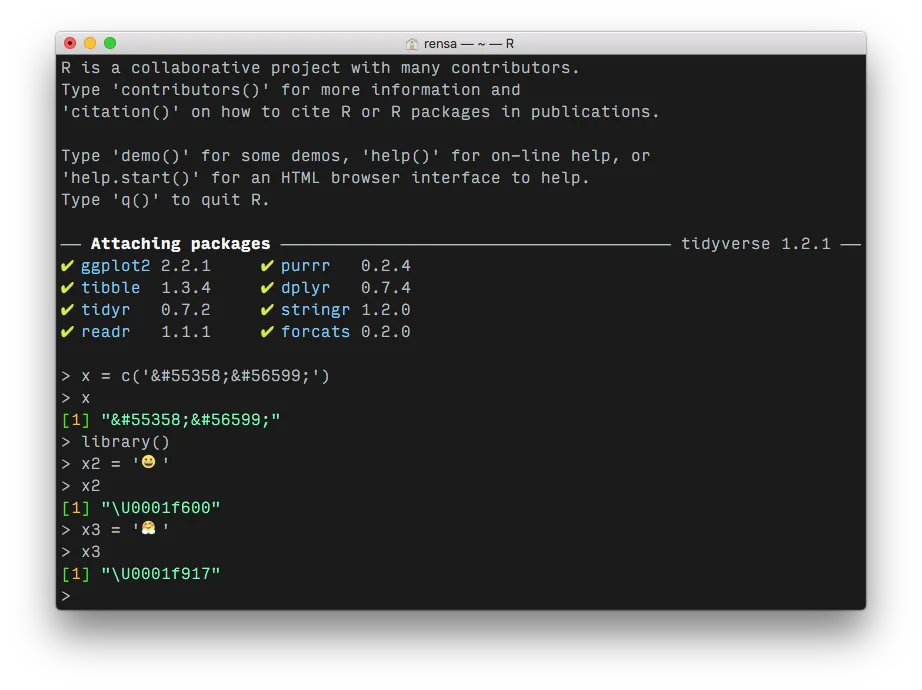Click the checkmark beside tibble
Viewport: 922px width, 690px height.
coord(67,288)
